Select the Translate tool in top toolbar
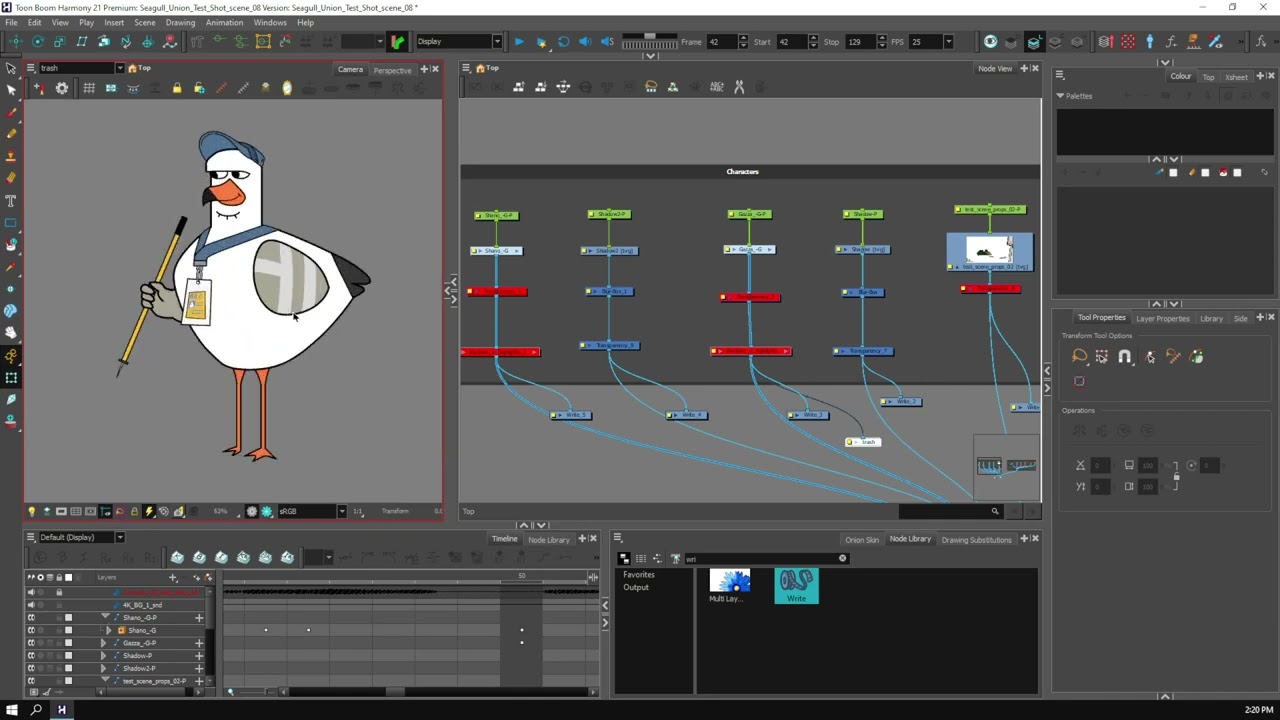This screenshot has height=720, width=1280. click(x=15, y=42)
